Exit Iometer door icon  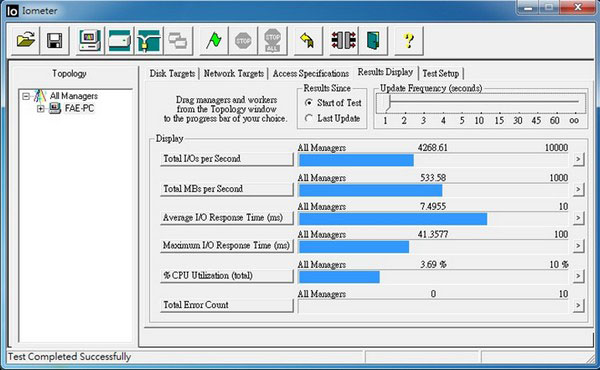pyautogui.click(x=373, y=40)
